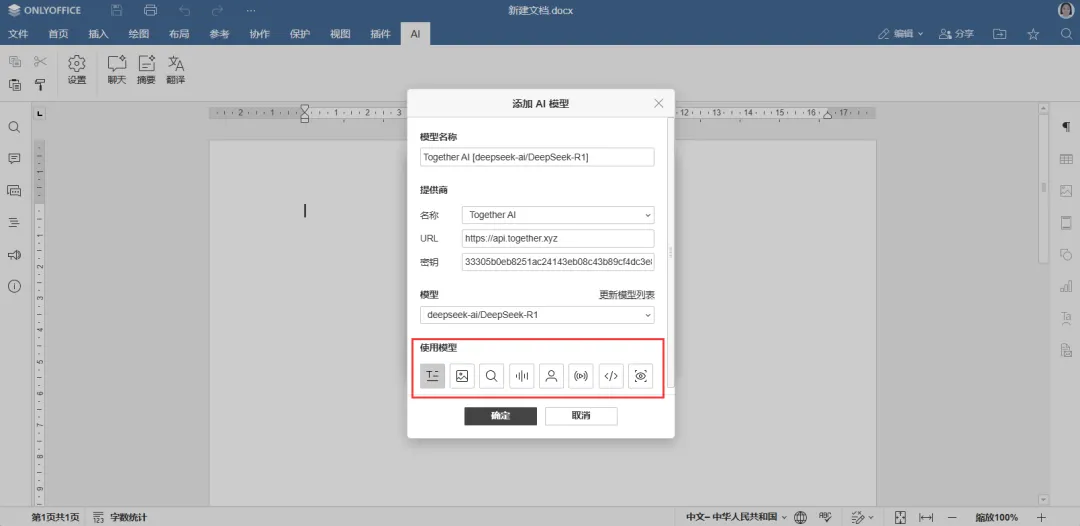This screenshot has width=1080, height=526.
Task: Close the 添加 AI 模型 dialog
Action: click(x=658, y=103)
